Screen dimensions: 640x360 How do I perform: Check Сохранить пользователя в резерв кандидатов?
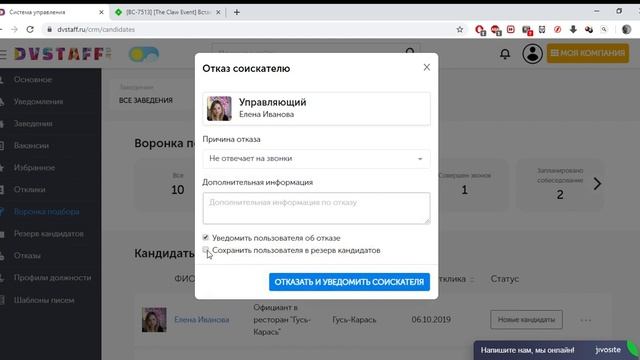pyautogui.click(x=206, y=249)
